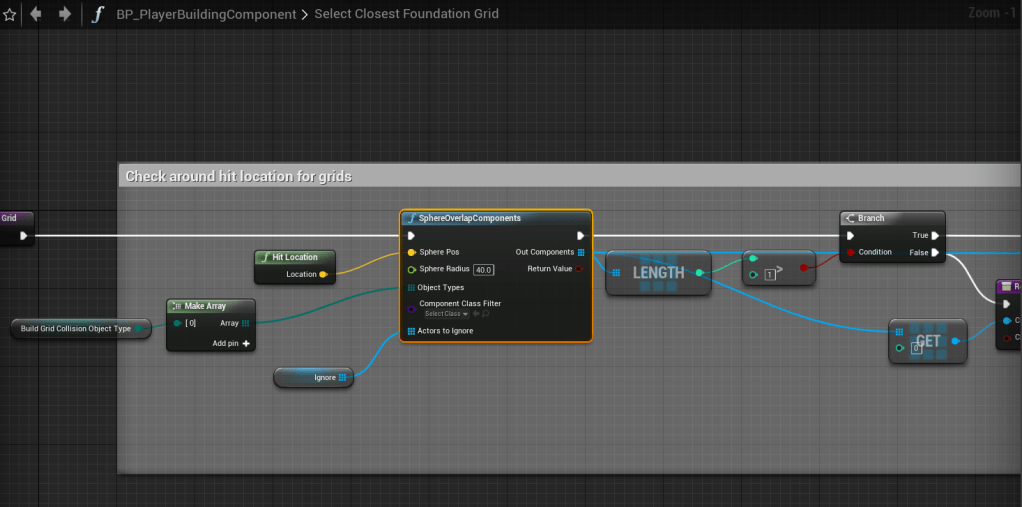Click the Out Components array output pin
1022x507 pixels.
pyautogui.click(x=581, y=252)
